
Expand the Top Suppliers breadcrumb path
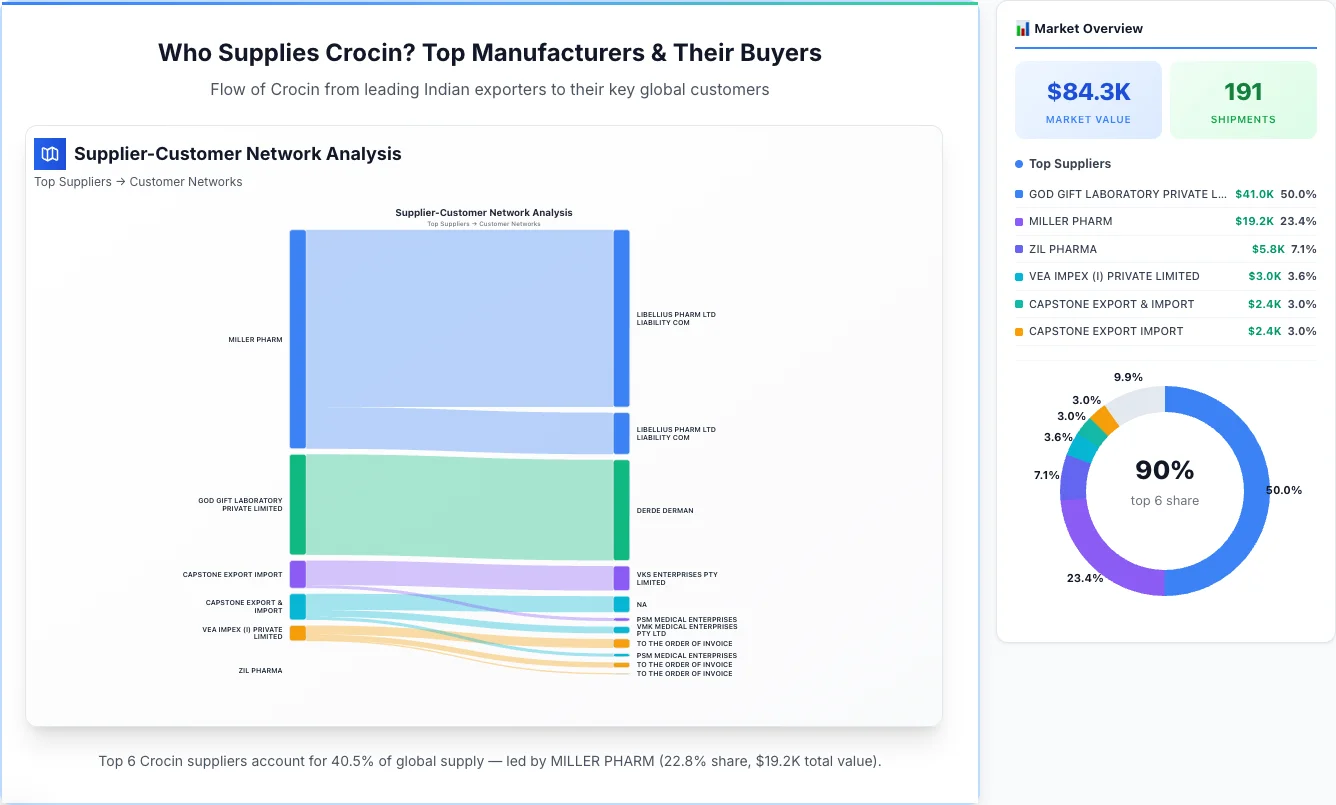72,182
